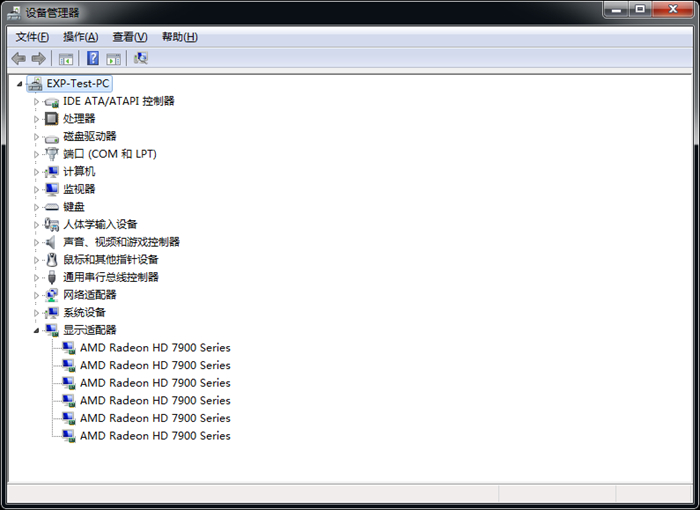Select the 处理器 (processor) icon in the tree
700x510 pixels.
coord(52,119)
